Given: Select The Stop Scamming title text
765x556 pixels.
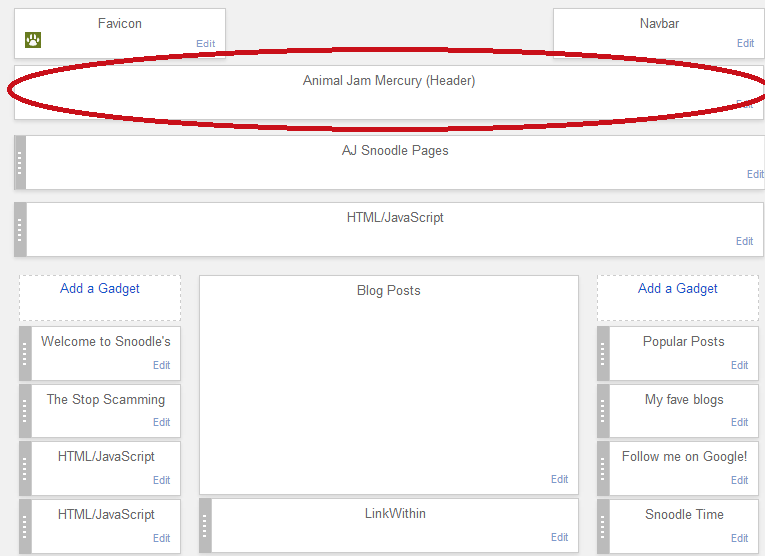Looking at the screenshot, I should click(106, 399).
